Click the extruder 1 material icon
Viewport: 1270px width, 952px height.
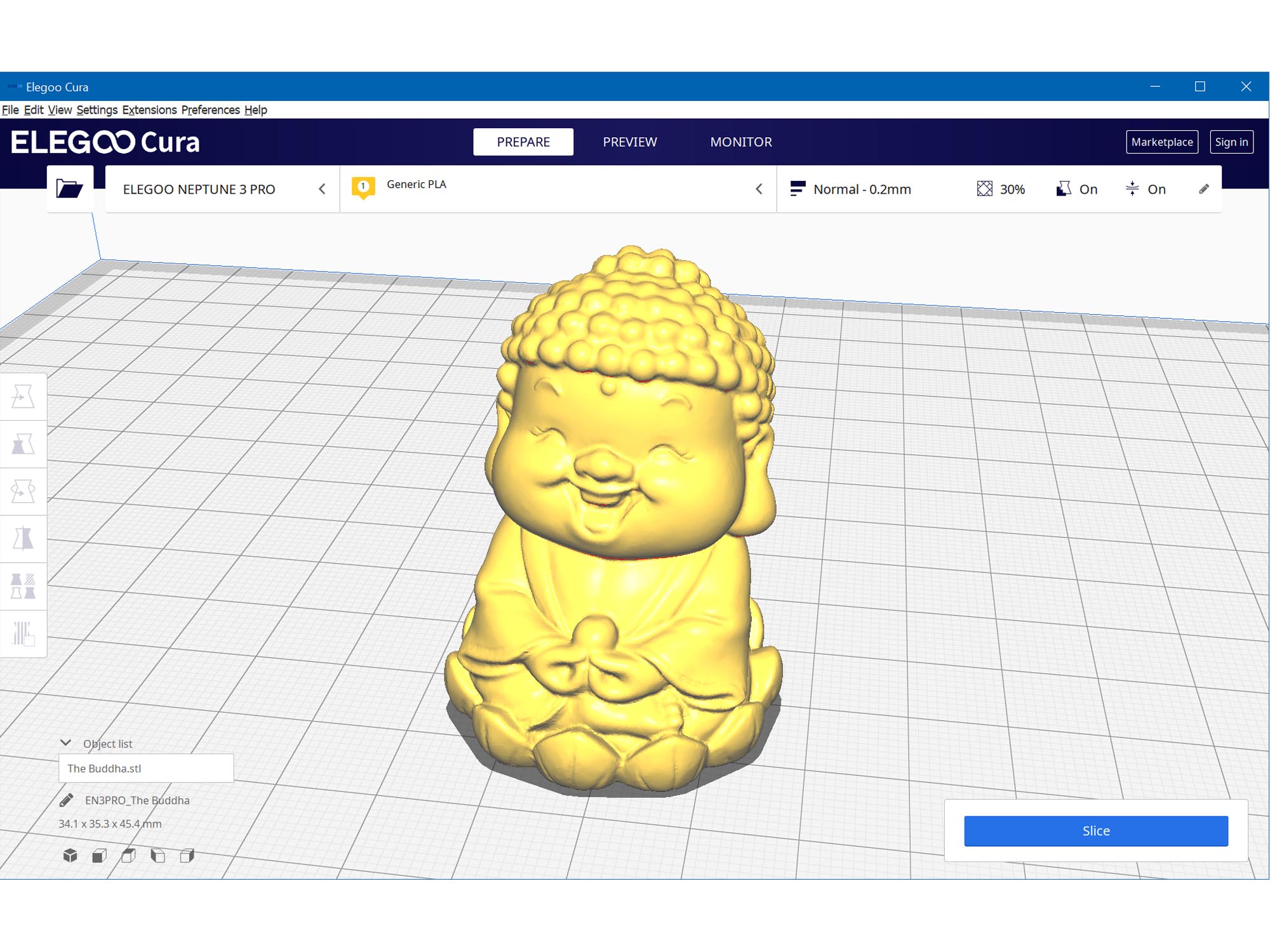click(363, 188)
